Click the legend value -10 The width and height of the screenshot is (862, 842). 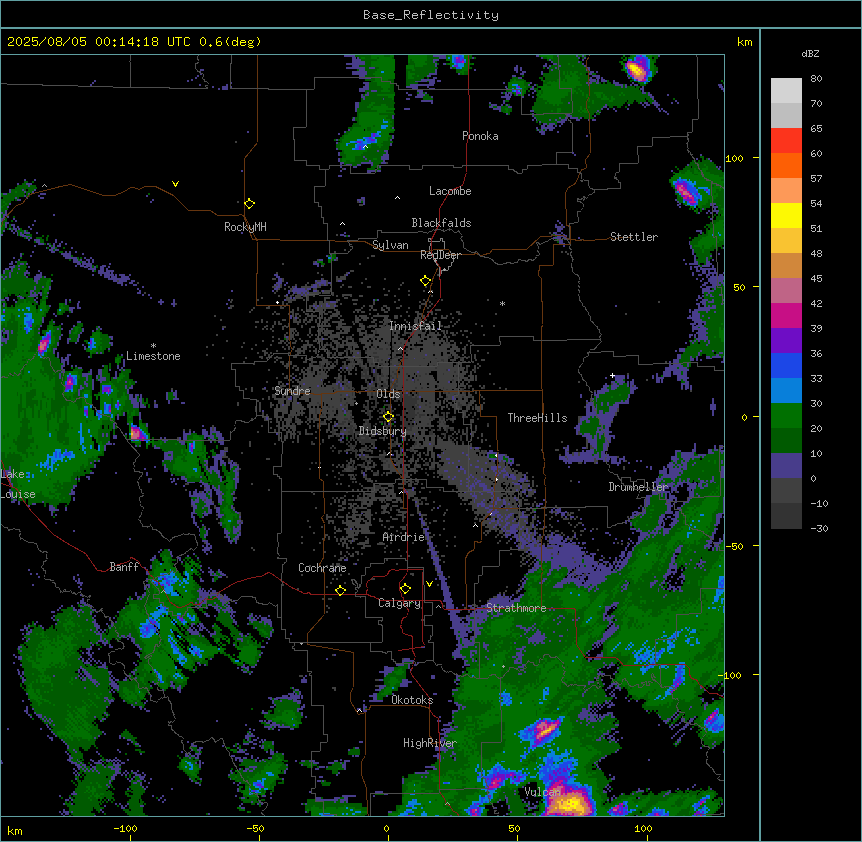819,503
